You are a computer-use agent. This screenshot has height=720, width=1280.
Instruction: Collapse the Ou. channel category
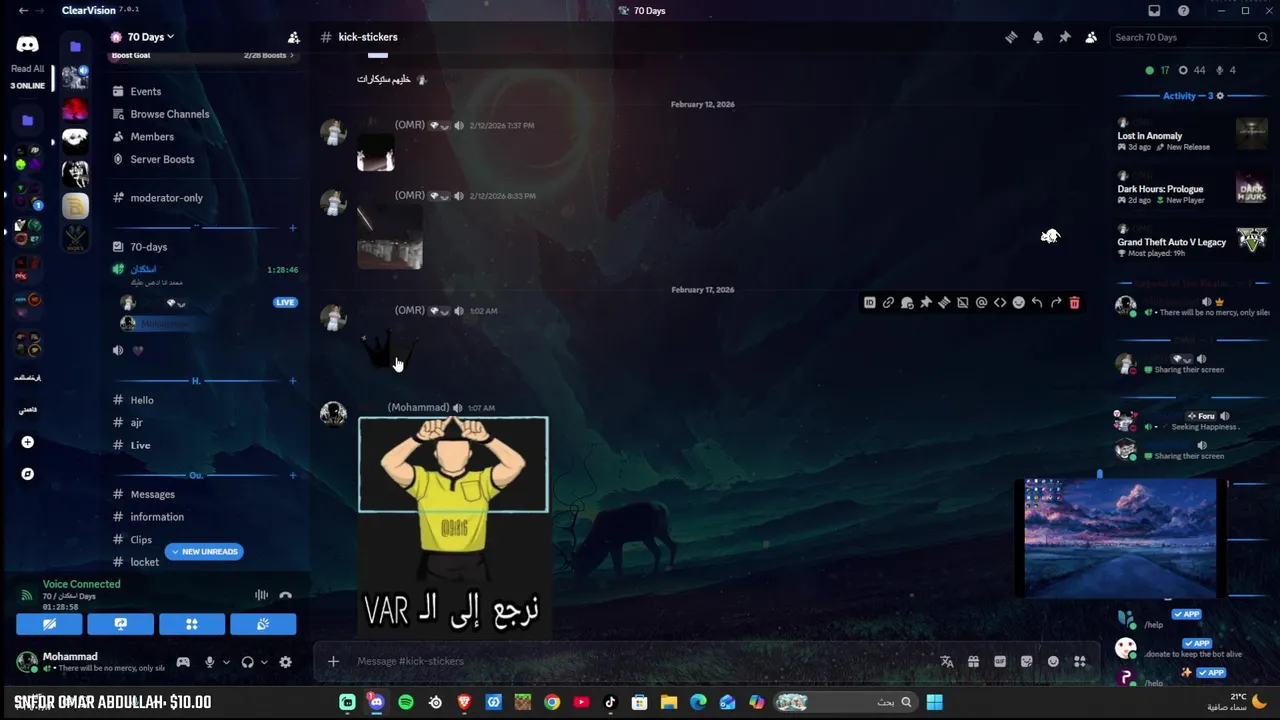(196, 475)
